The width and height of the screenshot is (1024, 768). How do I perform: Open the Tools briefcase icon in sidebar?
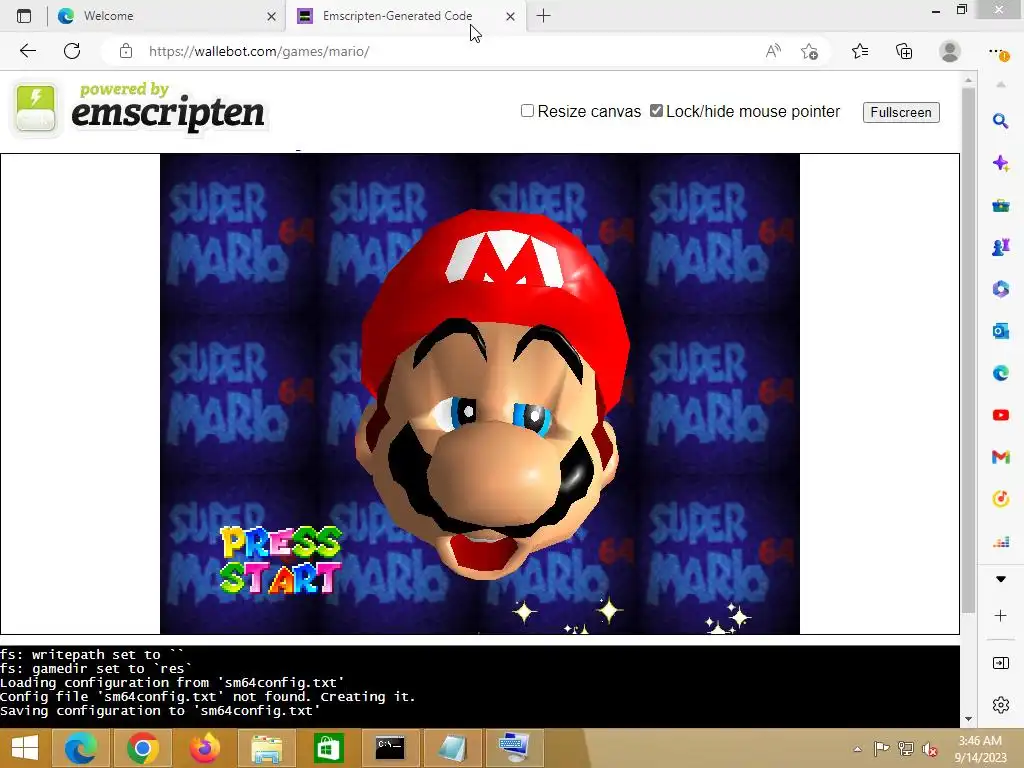coord(1000,206)
